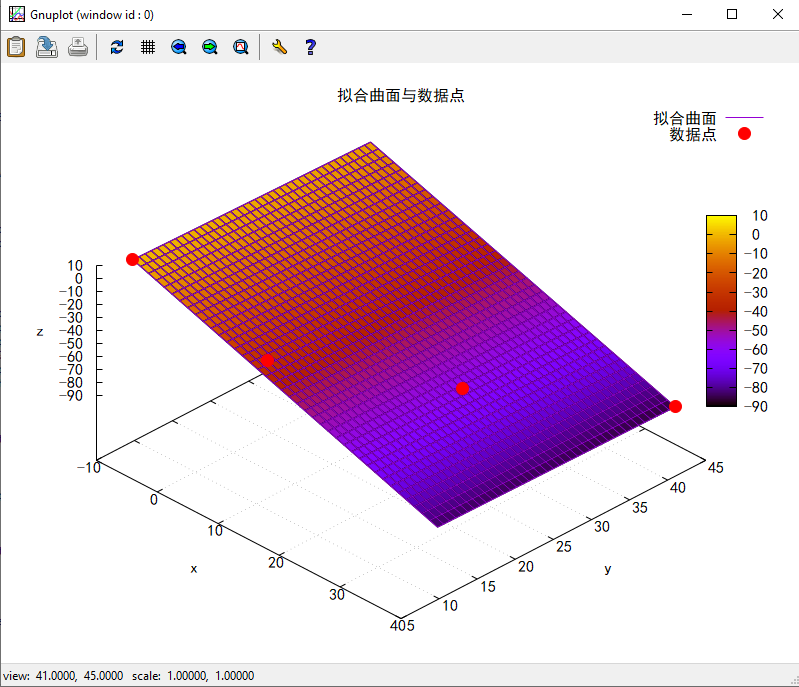Open help with question mark icon
Screen dimensions: 799x687
310,47
